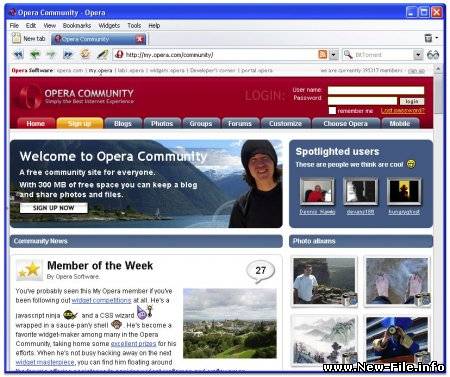Click the Opera Community red O logo
This screenshot has width=450, height=377.
point(29,97)
